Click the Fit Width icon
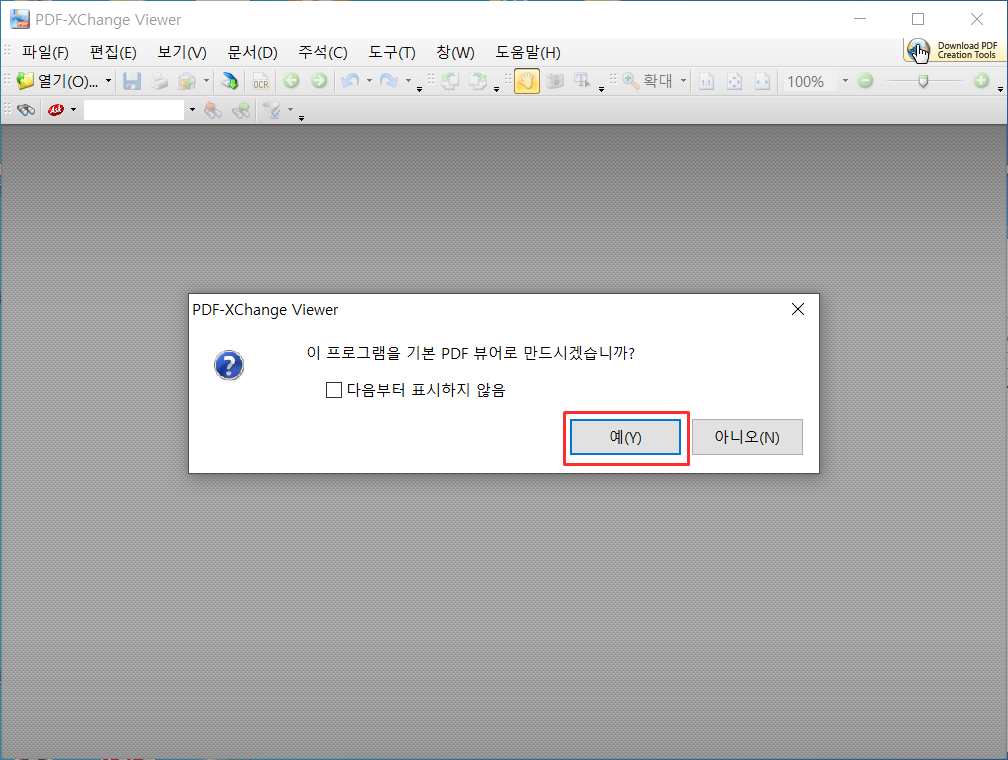 [762, 81]
